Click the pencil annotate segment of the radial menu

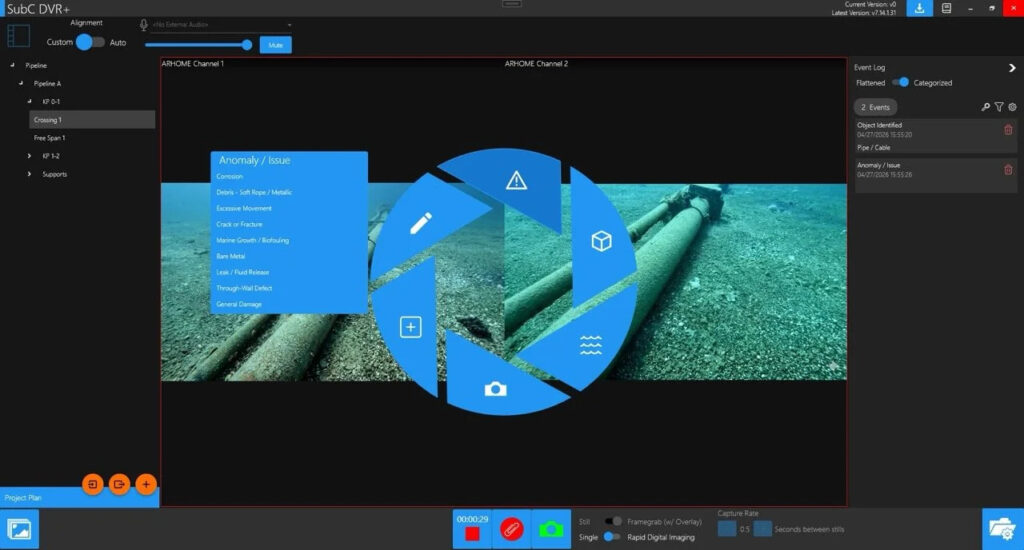point(421,223)
